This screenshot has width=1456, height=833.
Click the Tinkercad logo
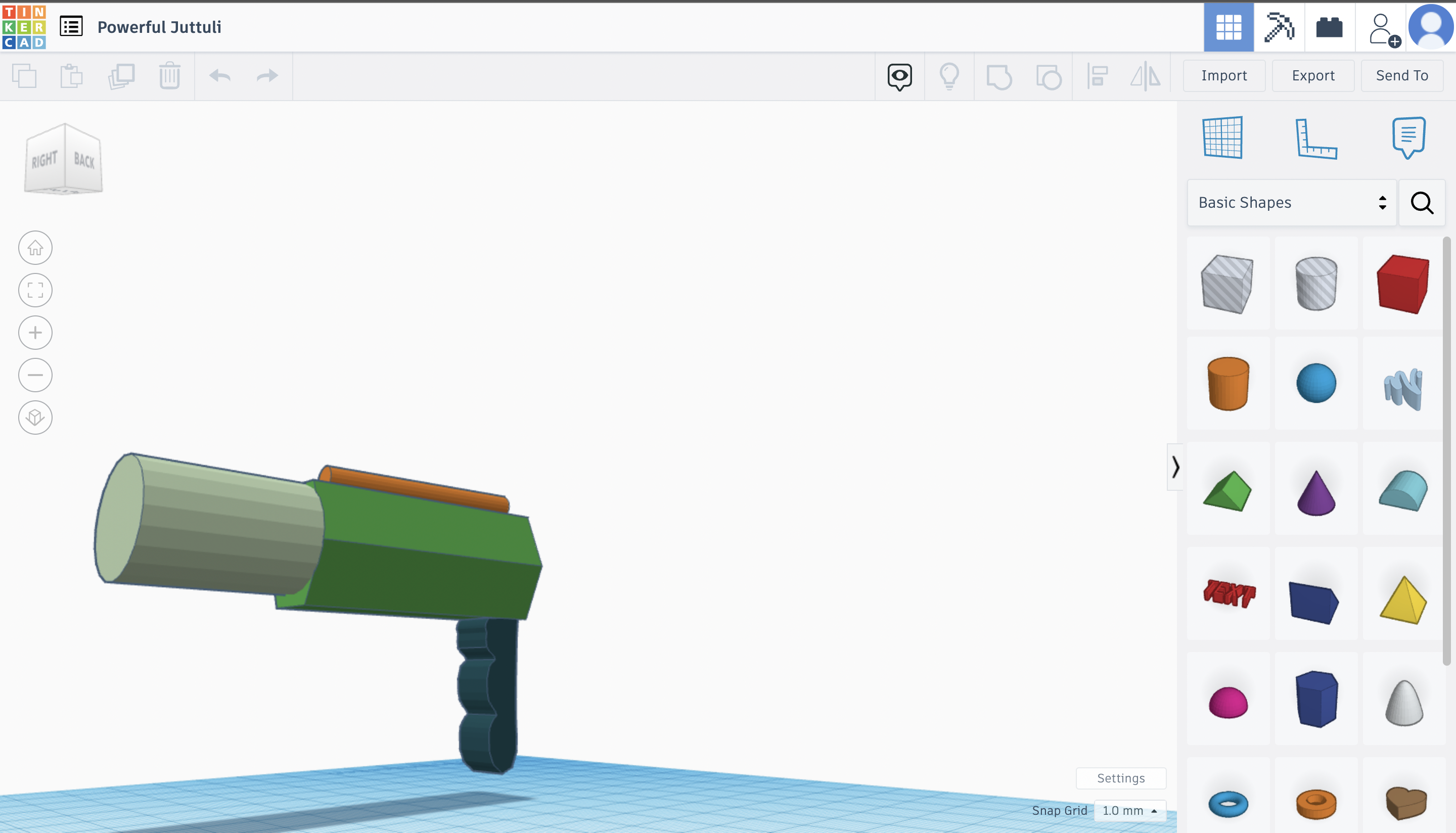(x=24, y=27)
